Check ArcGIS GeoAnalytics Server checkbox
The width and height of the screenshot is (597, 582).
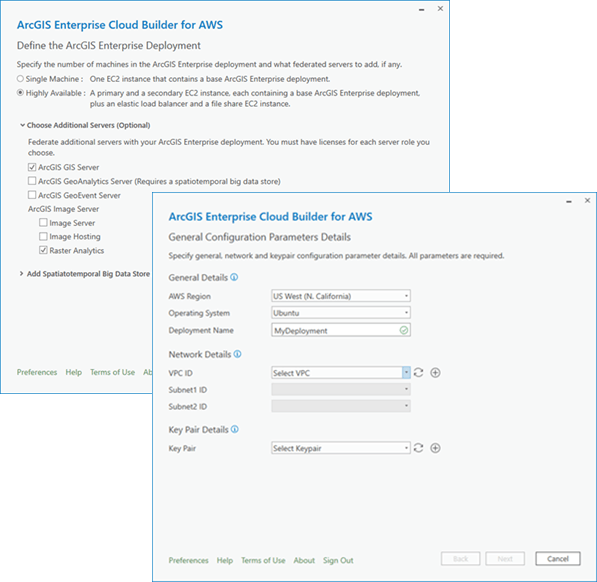pos(32,181)
